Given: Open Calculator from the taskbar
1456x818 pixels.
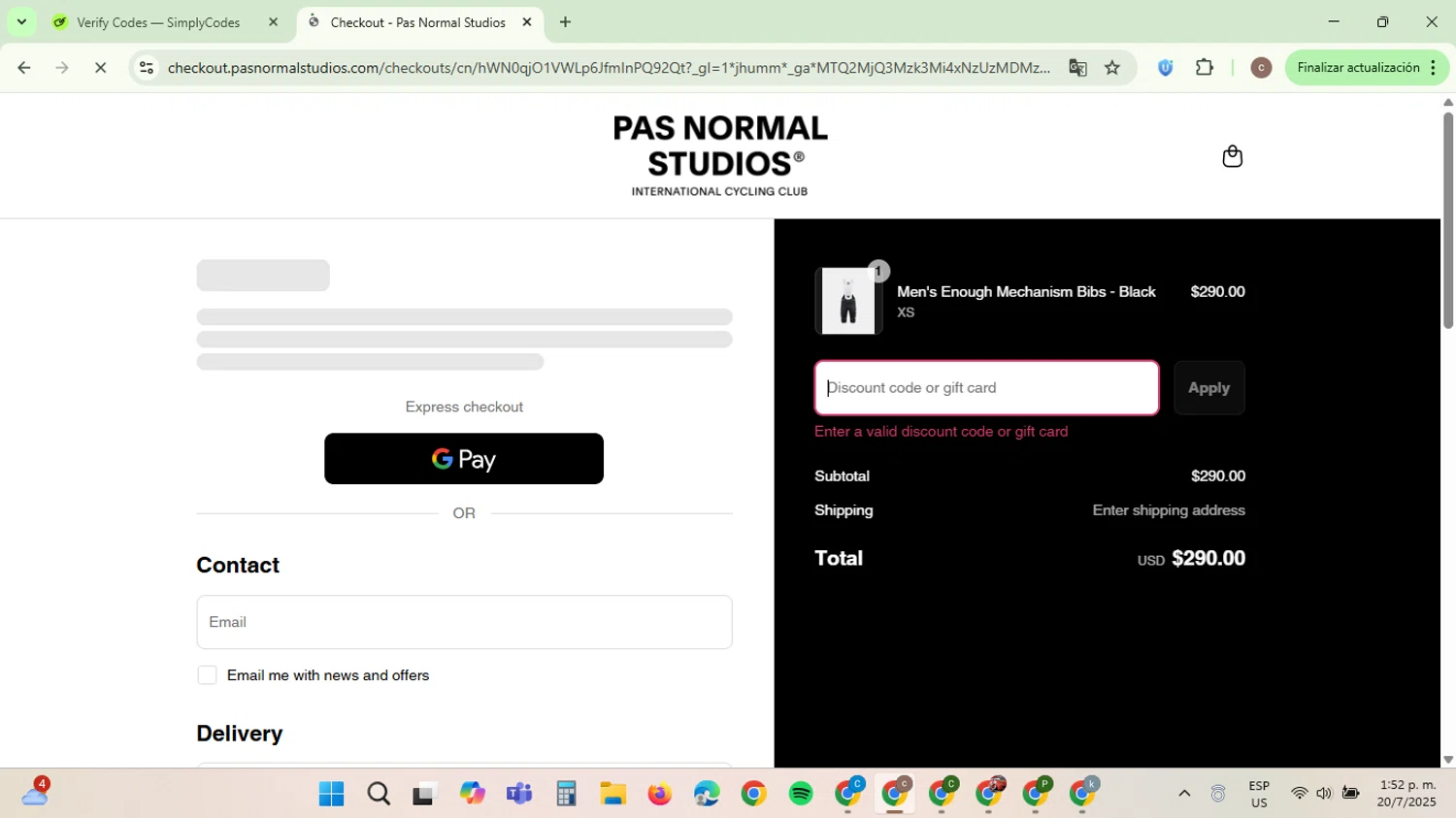Looking at the screenshot, I should (x=566, y=795).
